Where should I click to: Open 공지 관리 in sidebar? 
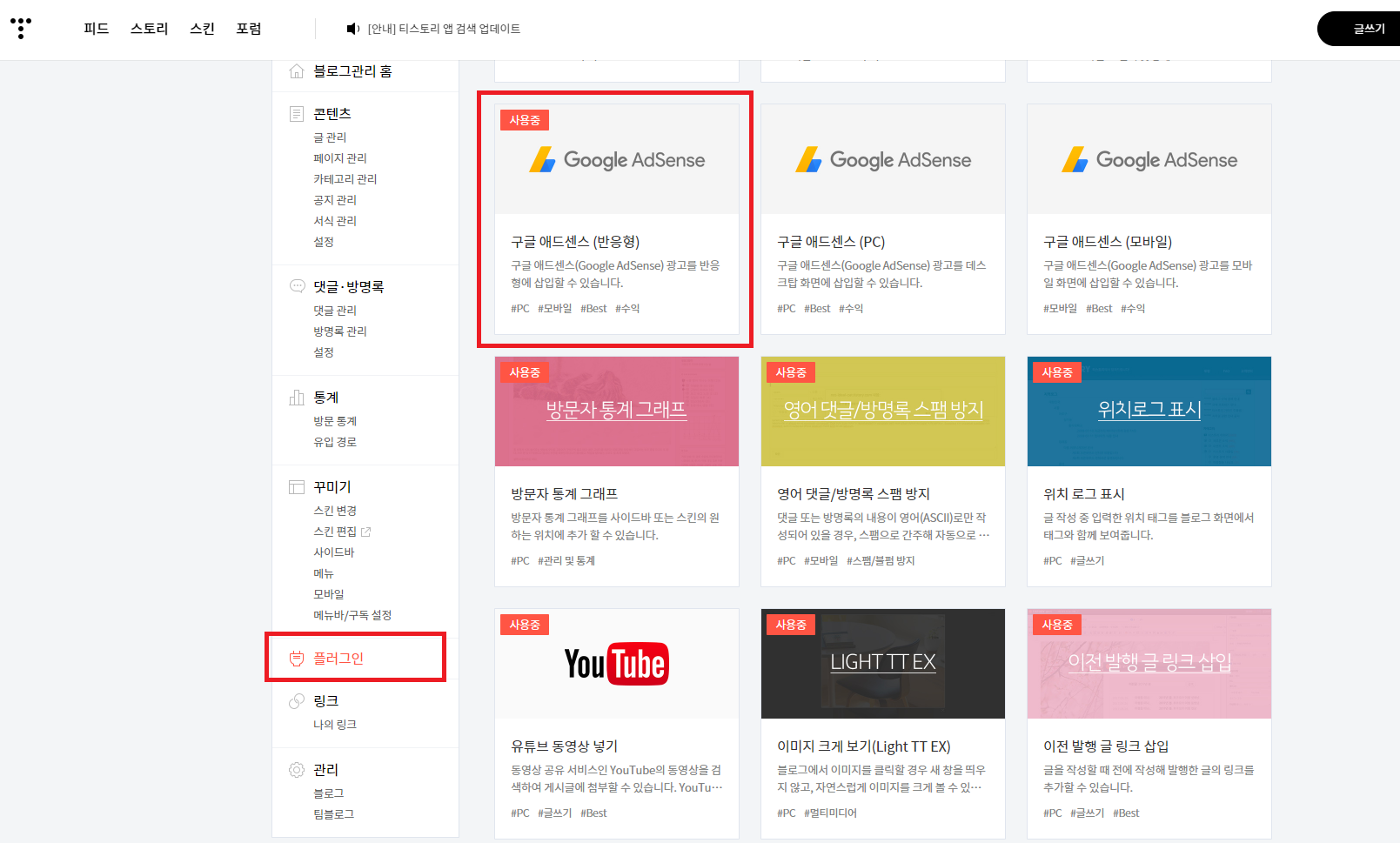click(335, 200)
